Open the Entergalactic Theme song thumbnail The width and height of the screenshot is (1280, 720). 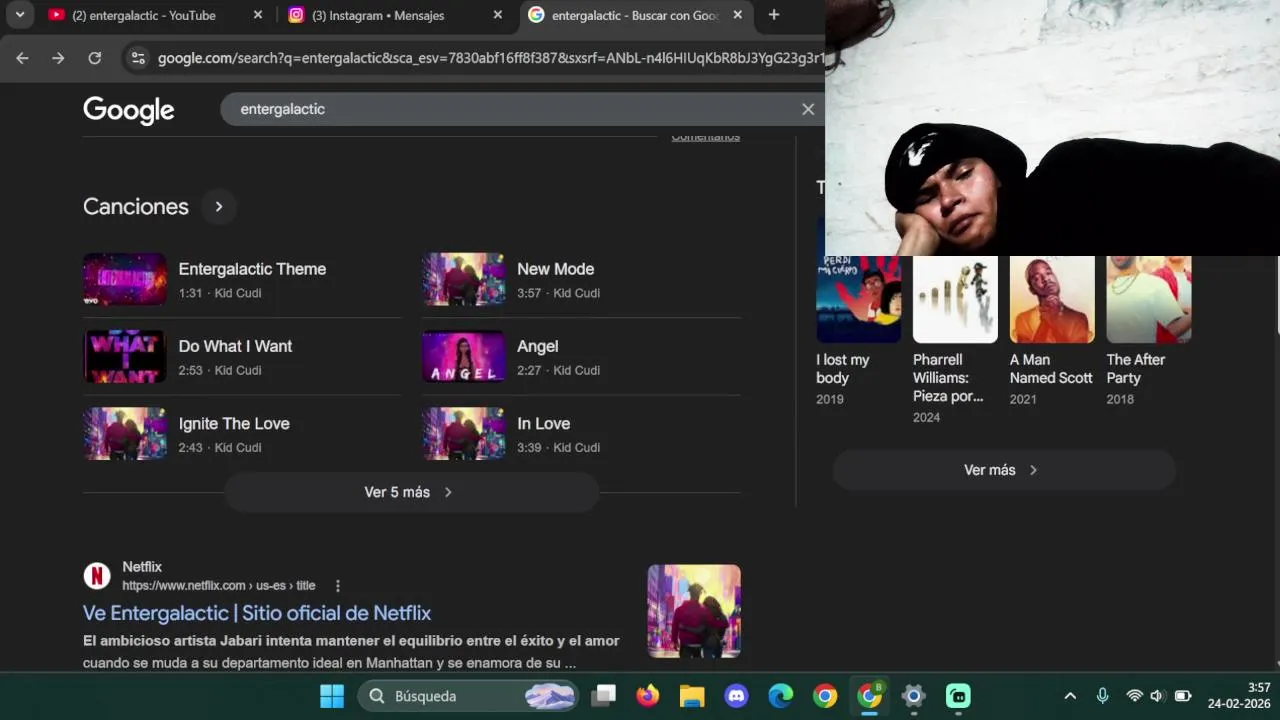[x=125, y=279]
